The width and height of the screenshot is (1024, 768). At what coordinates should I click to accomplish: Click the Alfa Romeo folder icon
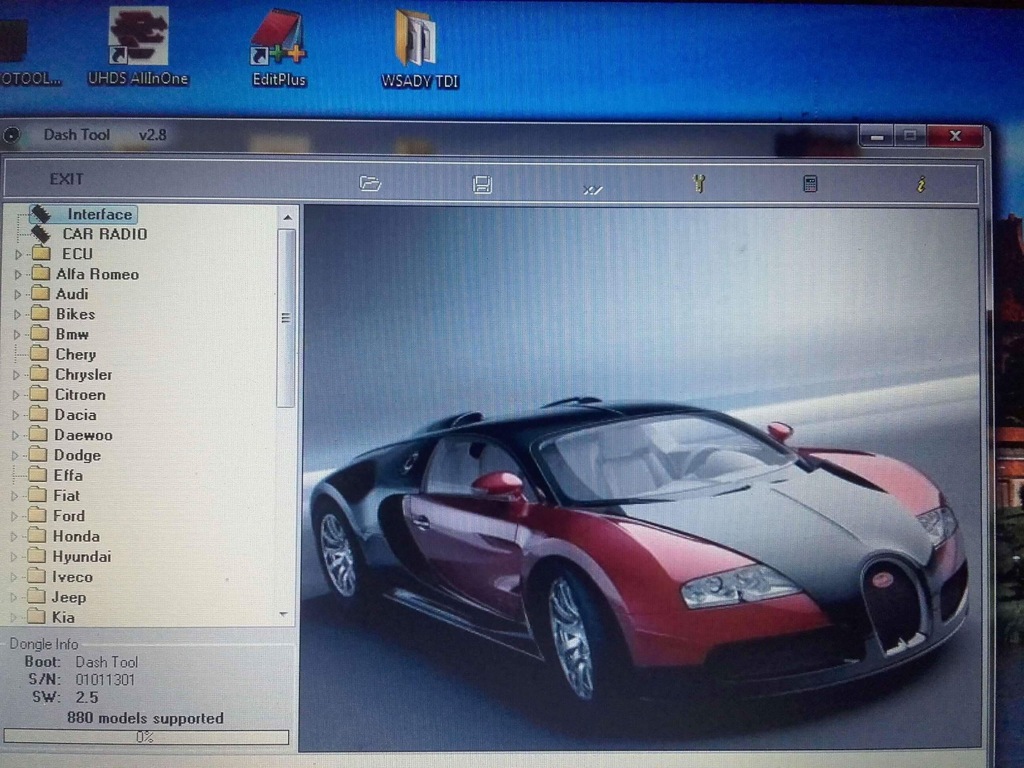coord(40,274)
